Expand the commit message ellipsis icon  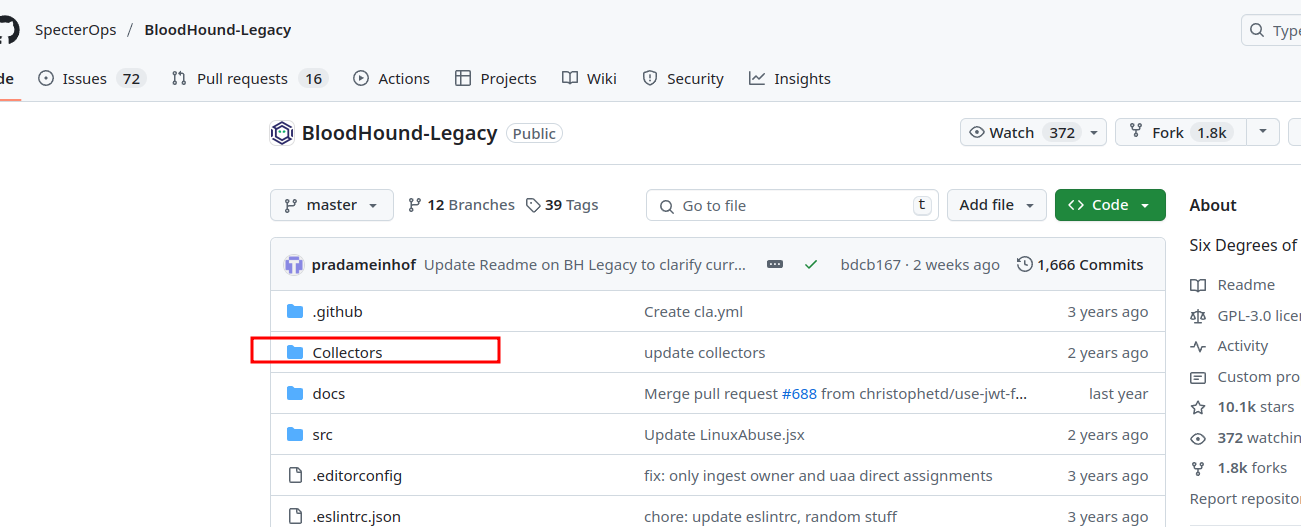(x=775, y=265)
